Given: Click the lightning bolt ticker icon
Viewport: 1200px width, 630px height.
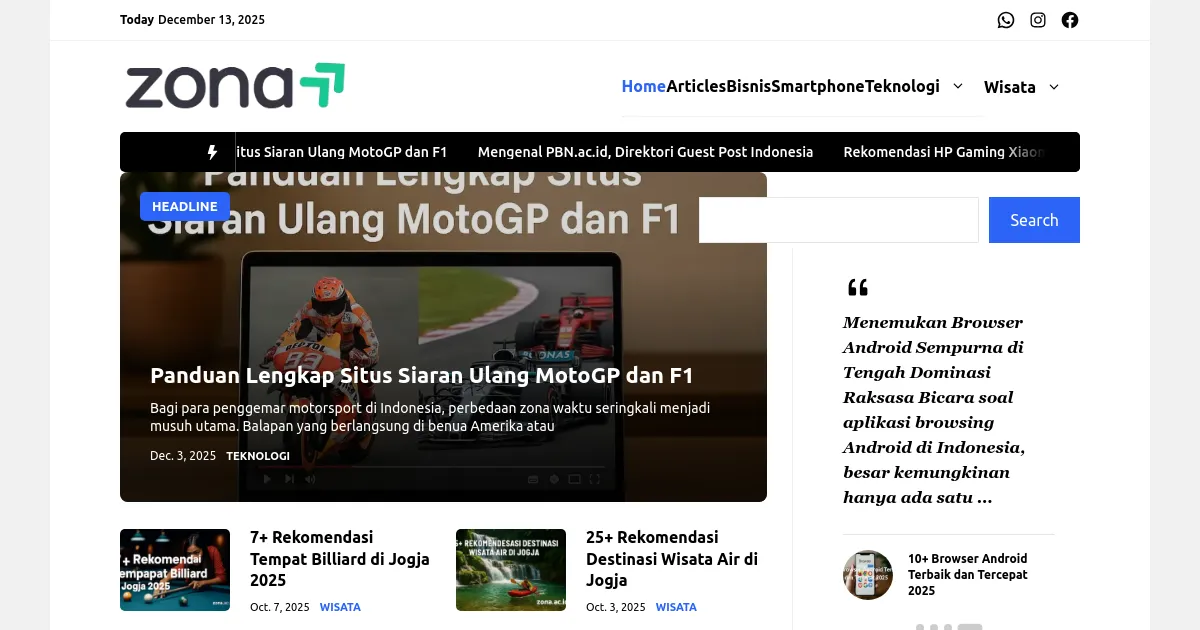Looking at the screenshot, I should (x=212, y=152).
